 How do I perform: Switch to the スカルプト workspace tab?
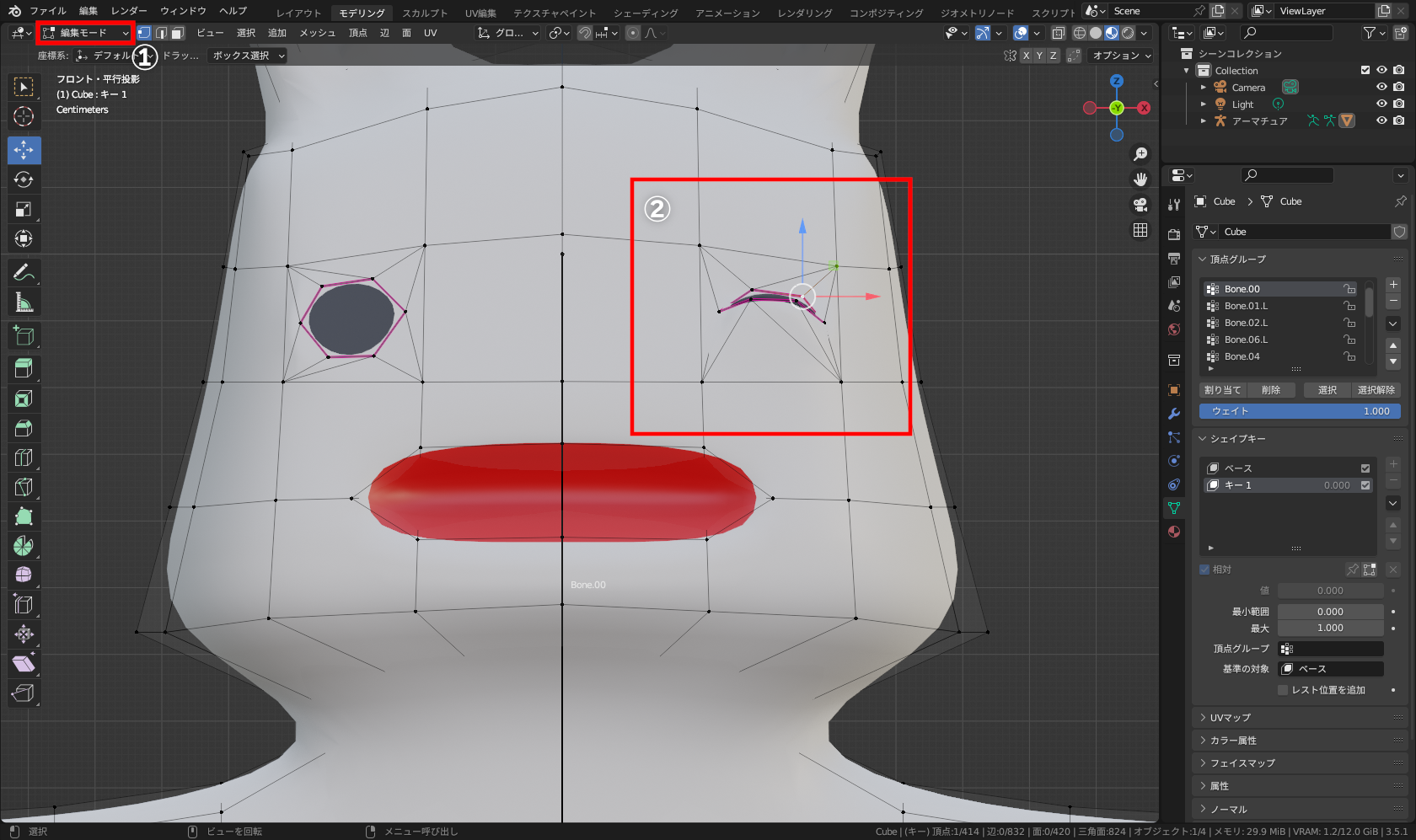coord(425,13)
